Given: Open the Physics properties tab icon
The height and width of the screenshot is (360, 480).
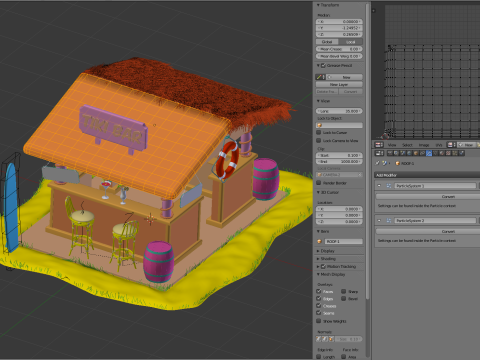Looking at the screenshot, I should pyautogui.click(x=461, y=153).
